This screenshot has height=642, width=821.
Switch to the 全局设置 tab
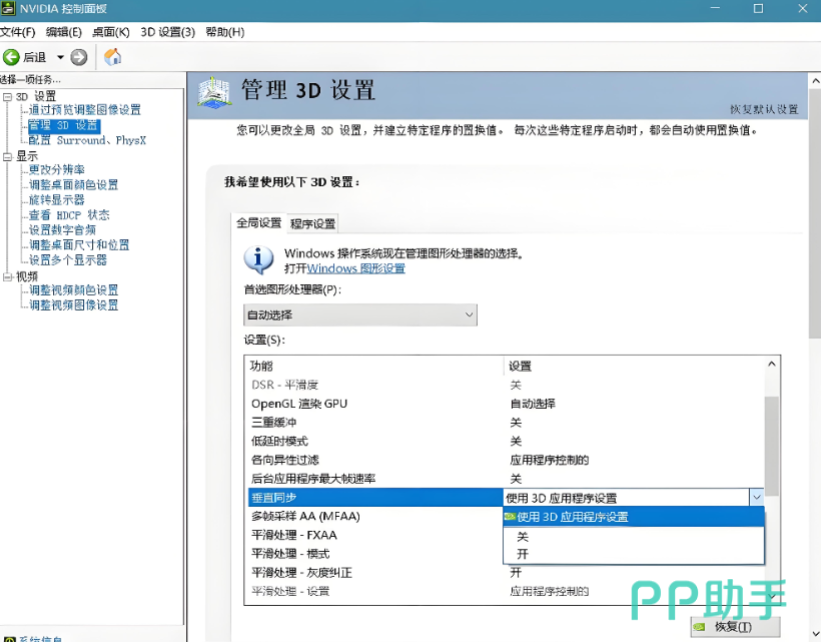(259, 223)
